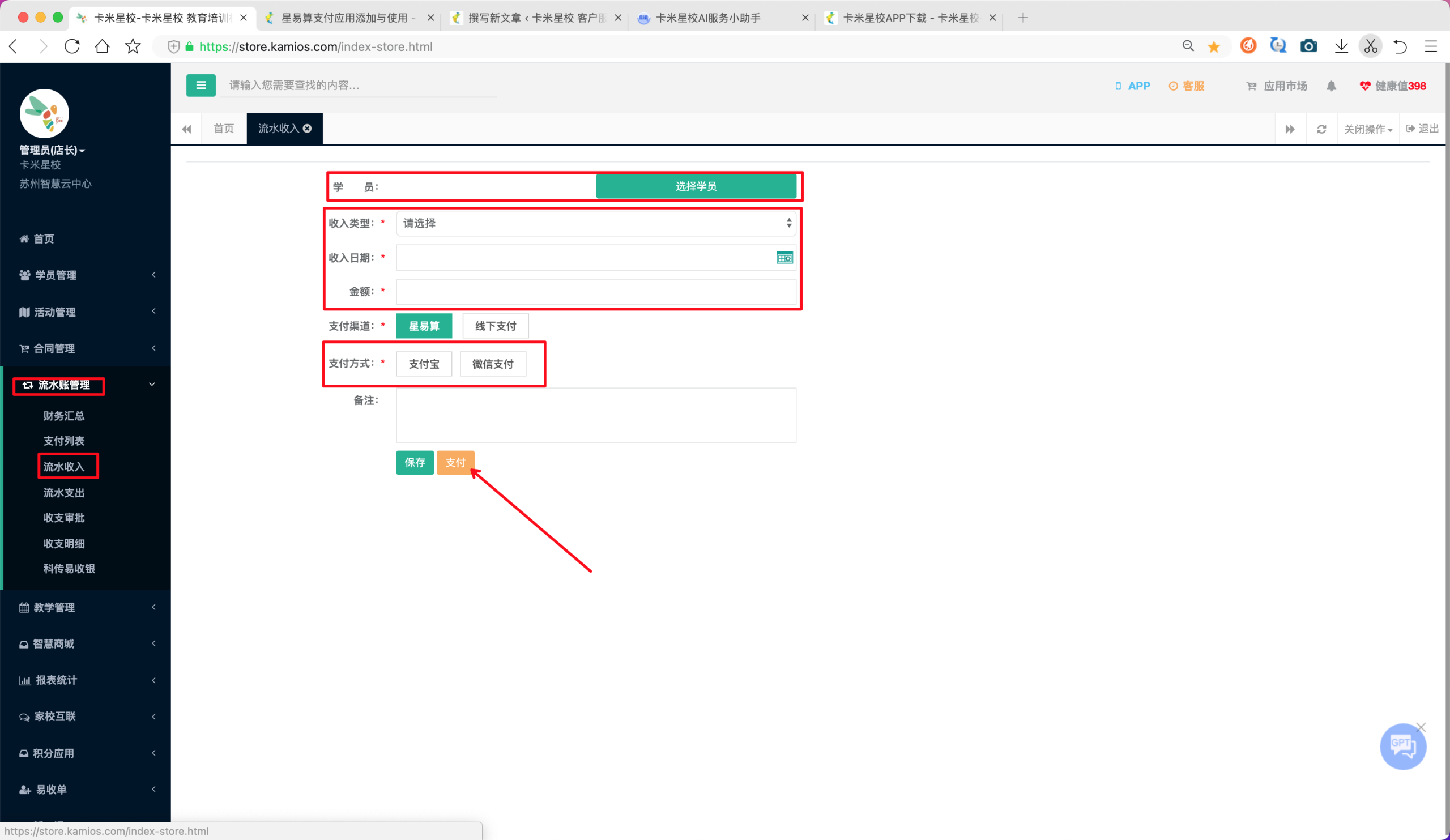Open 流水支出 in the sidebar
This screenshot has width=1450, height=840.
pyautogui.click(x=64, y=492)
